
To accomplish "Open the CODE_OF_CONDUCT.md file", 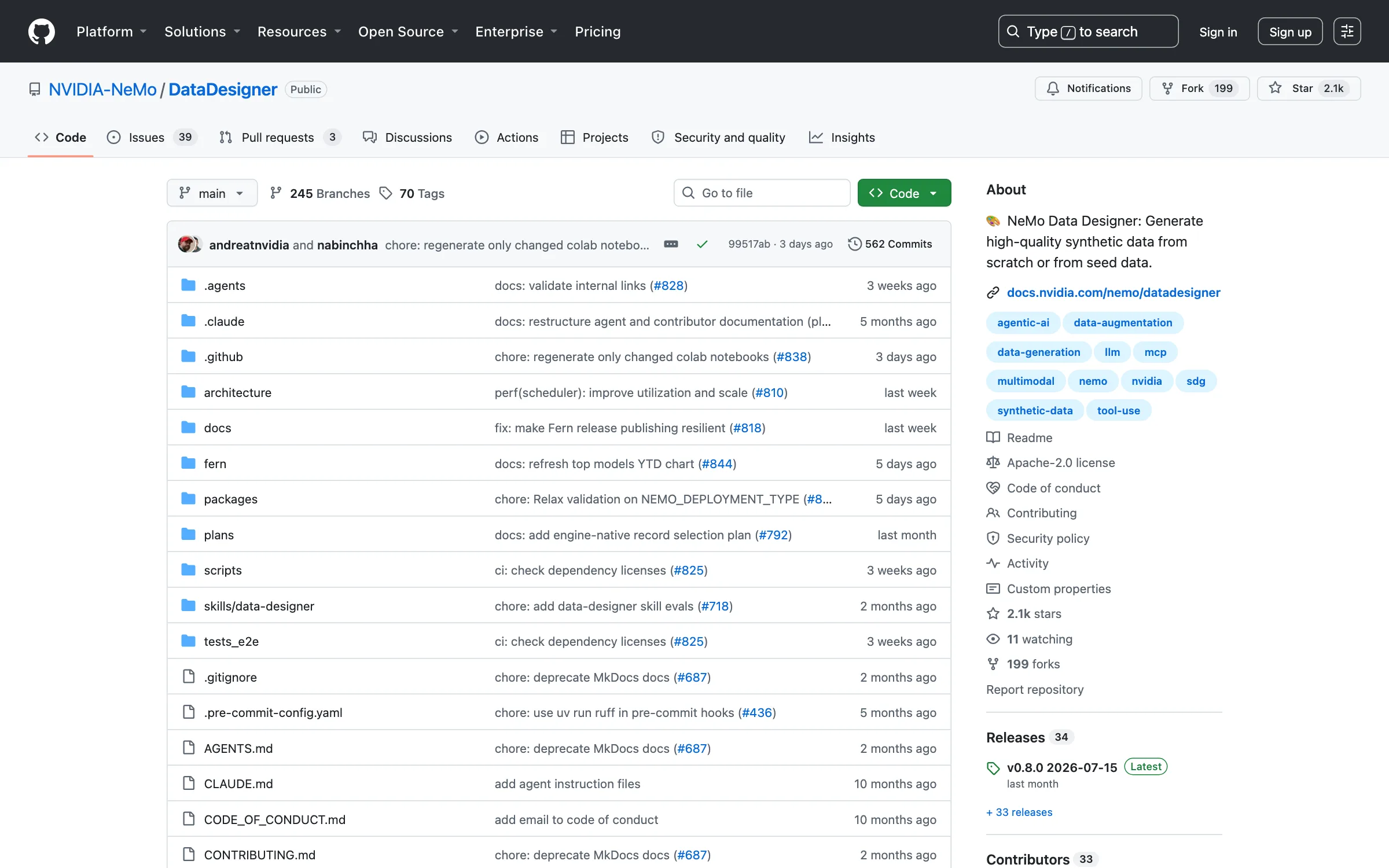I will [274, 819].
